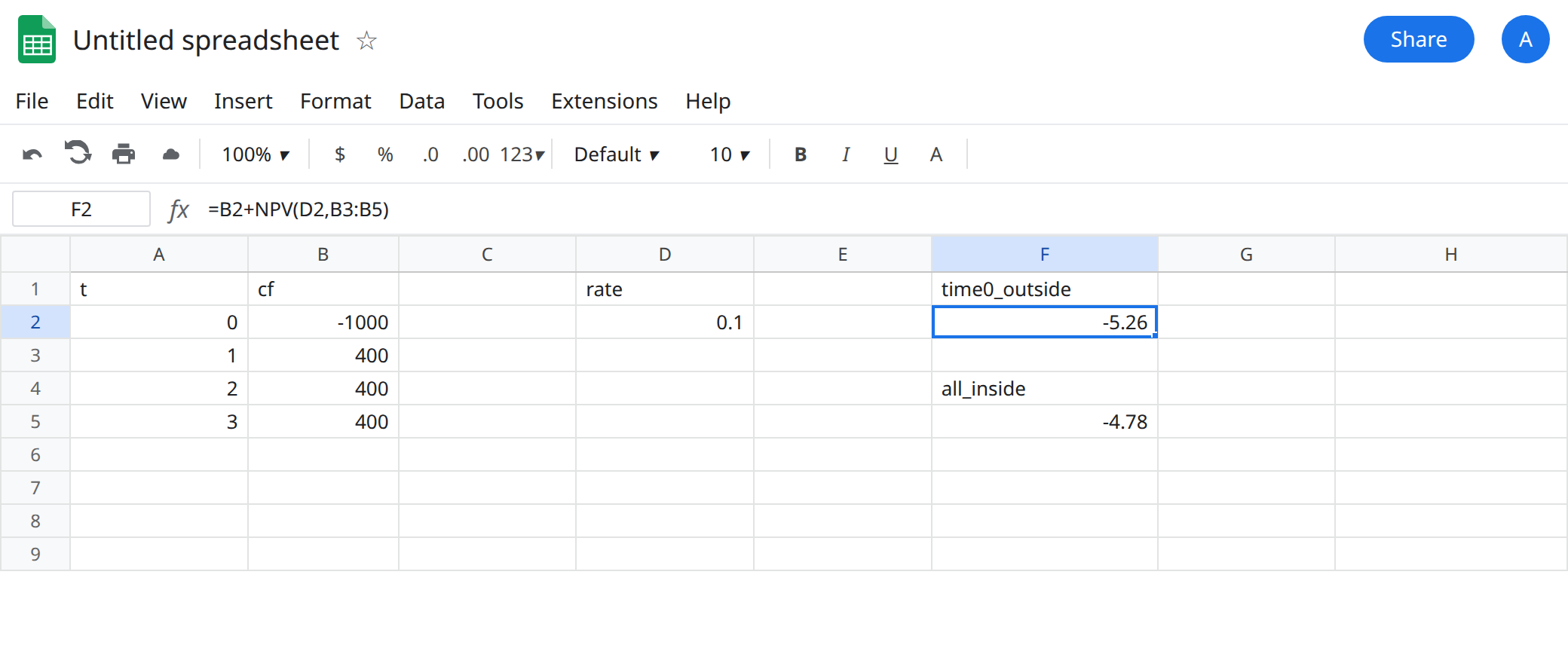Open the Data menu

click(x=422, y=101)
